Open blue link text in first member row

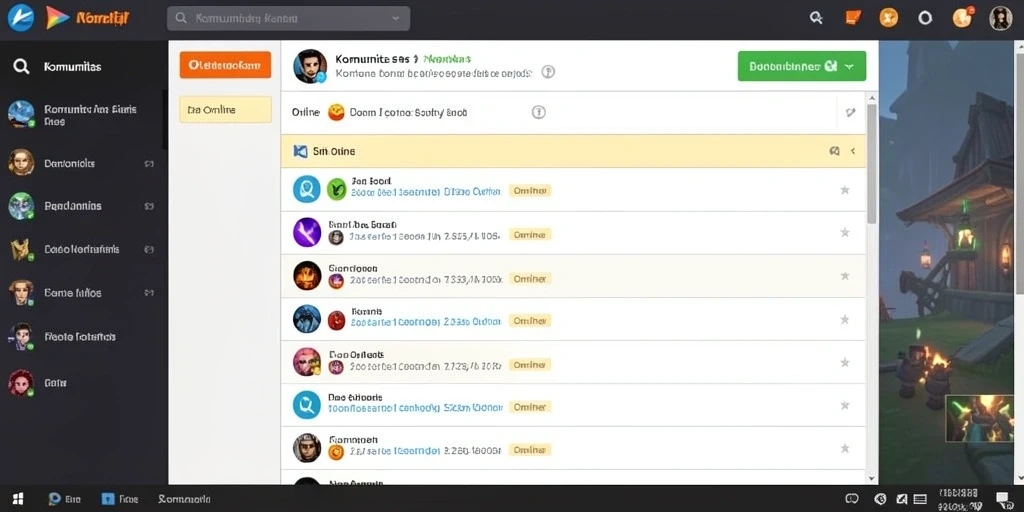tap(426, 192)
